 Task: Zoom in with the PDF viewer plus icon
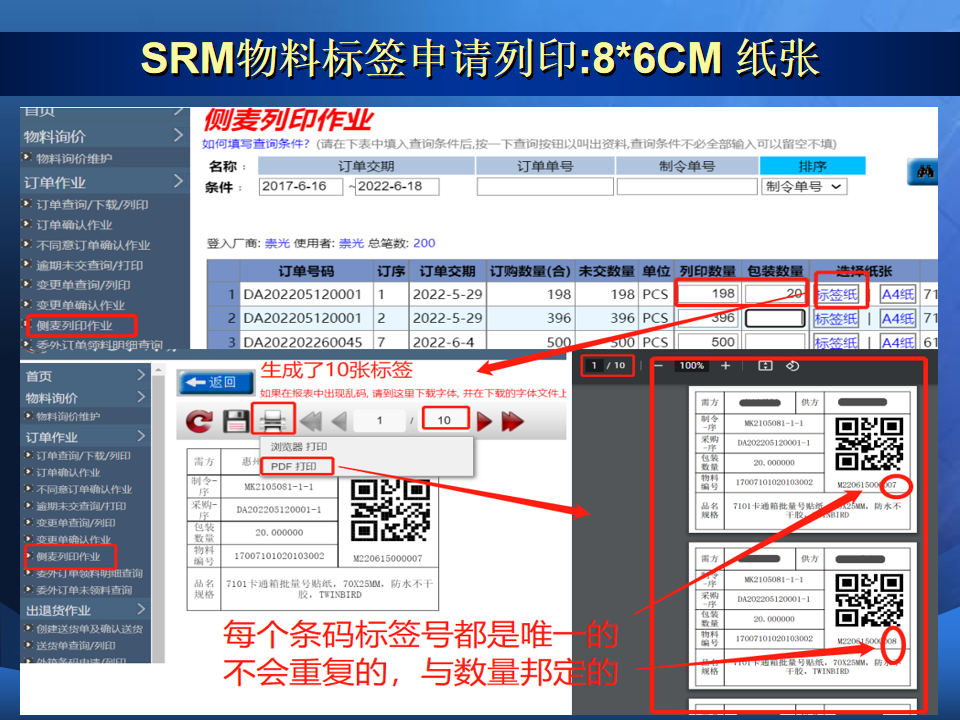coord(726,366)
